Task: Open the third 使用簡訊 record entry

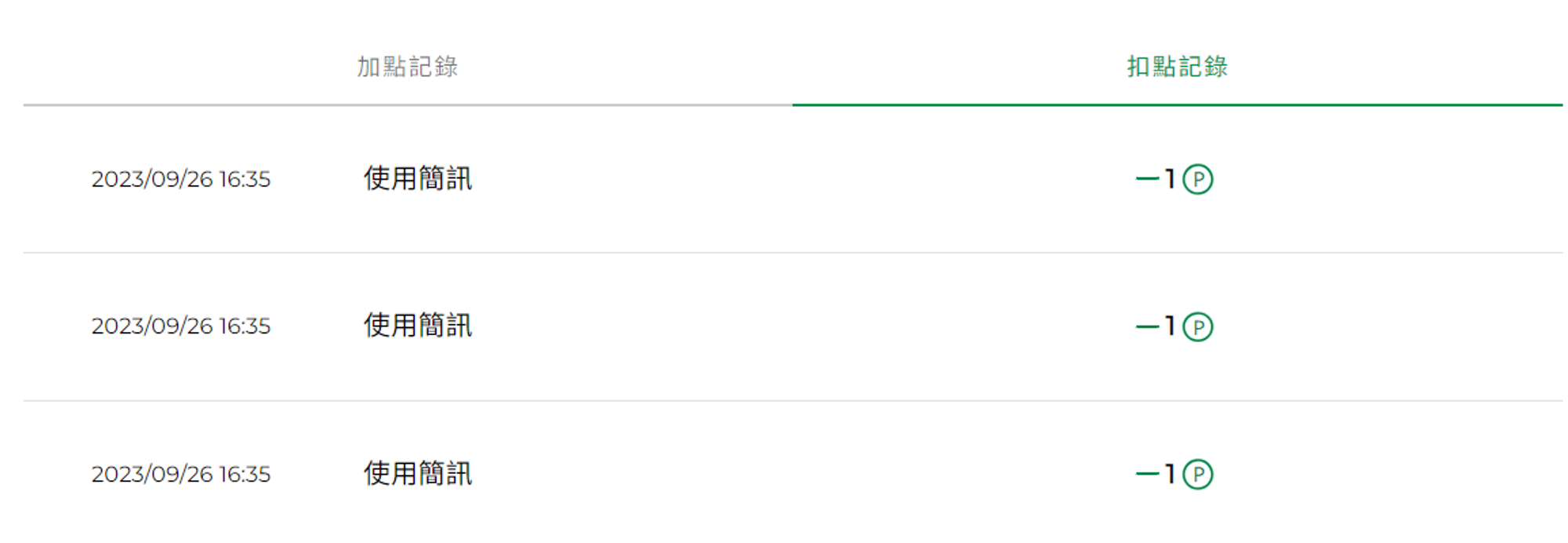Action: click(418, 473)
